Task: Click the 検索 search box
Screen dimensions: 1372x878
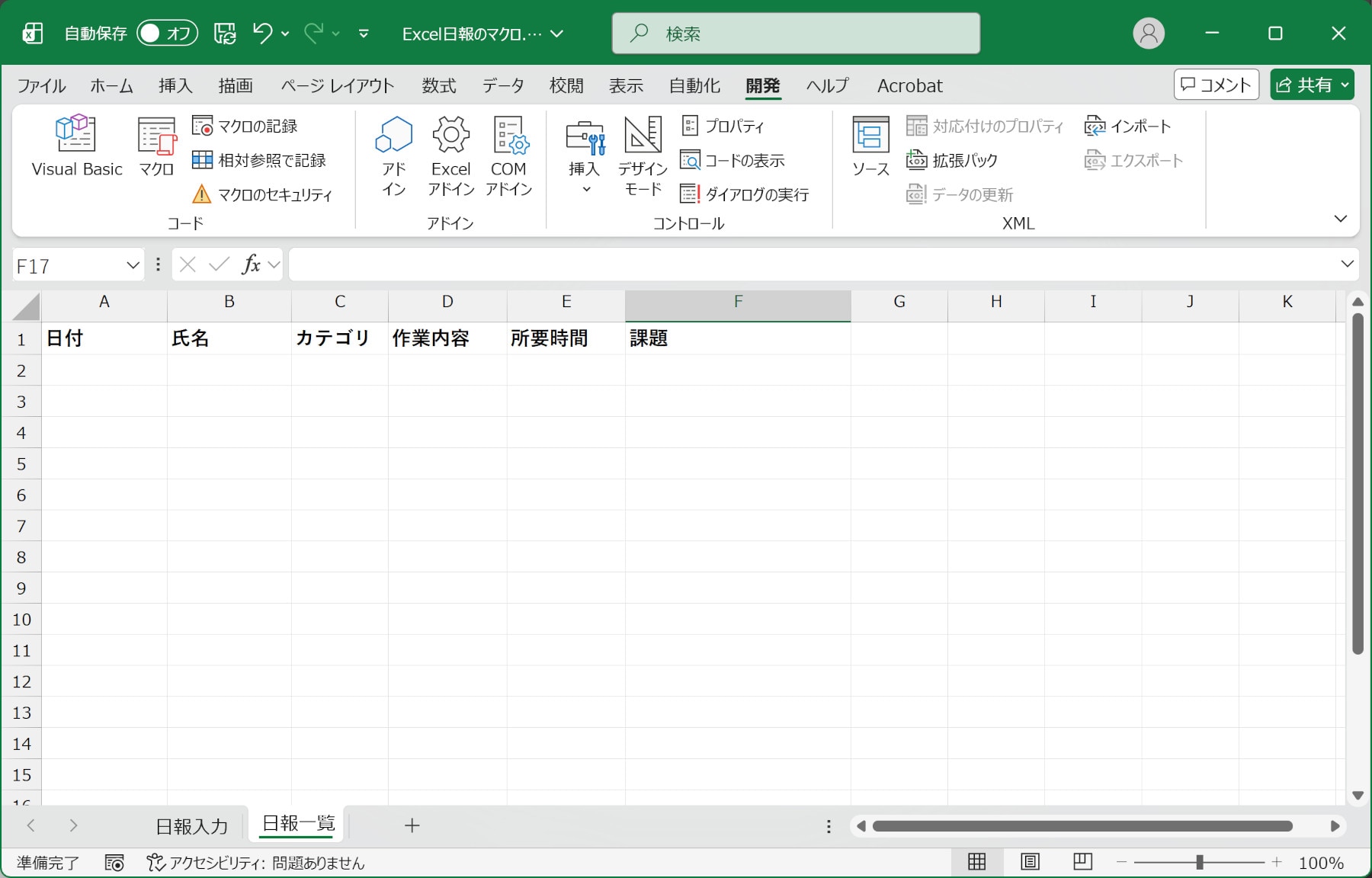Action: pyautogui.click(x=796, y=34)
